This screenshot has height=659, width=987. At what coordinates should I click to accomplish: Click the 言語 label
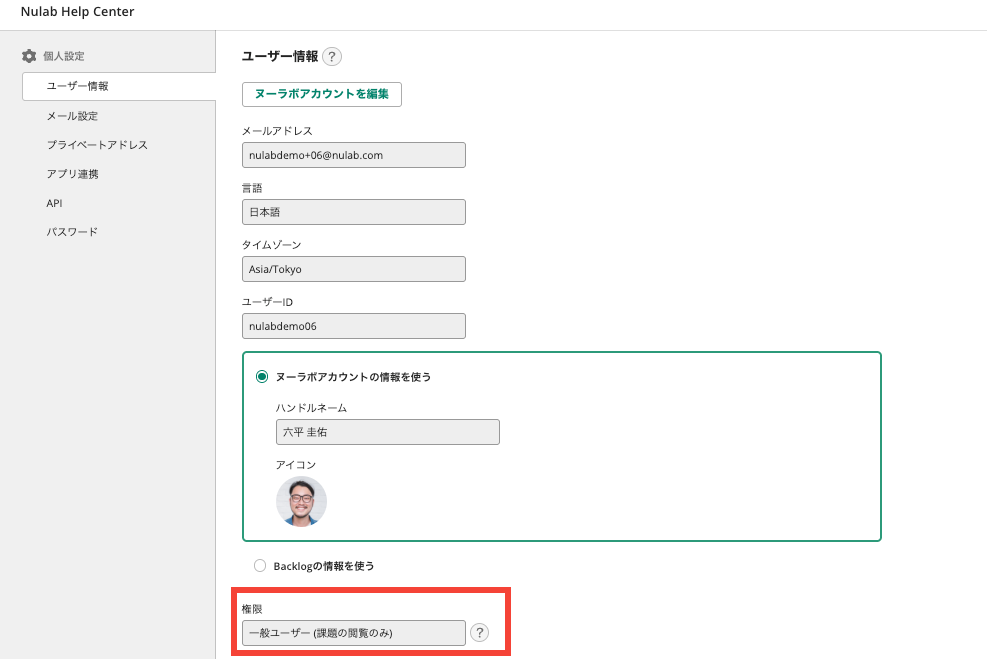tap(252, 188)
